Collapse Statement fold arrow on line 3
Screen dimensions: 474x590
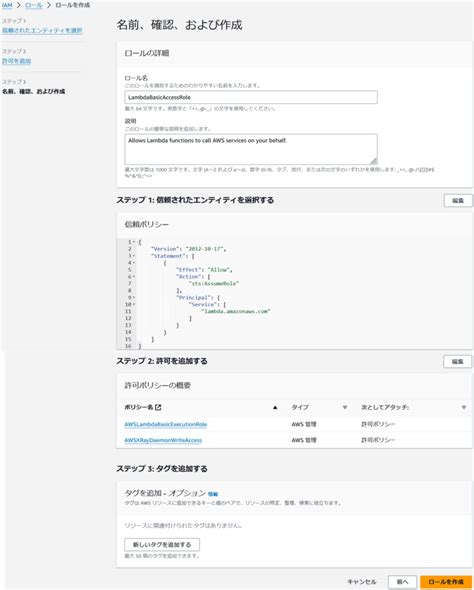pos(134,256)
